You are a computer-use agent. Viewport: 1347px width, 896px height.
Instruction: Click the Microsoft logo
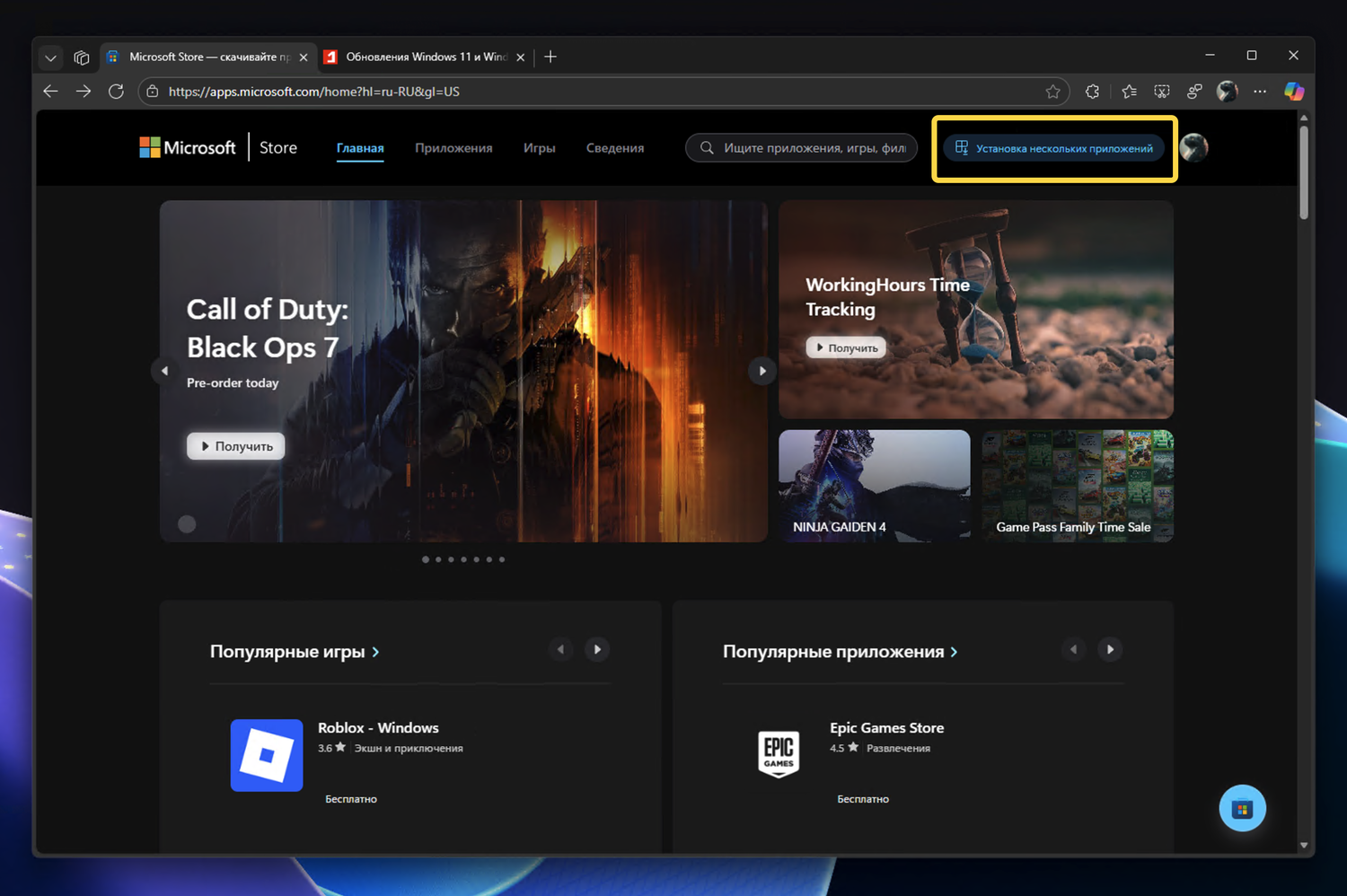188,147
